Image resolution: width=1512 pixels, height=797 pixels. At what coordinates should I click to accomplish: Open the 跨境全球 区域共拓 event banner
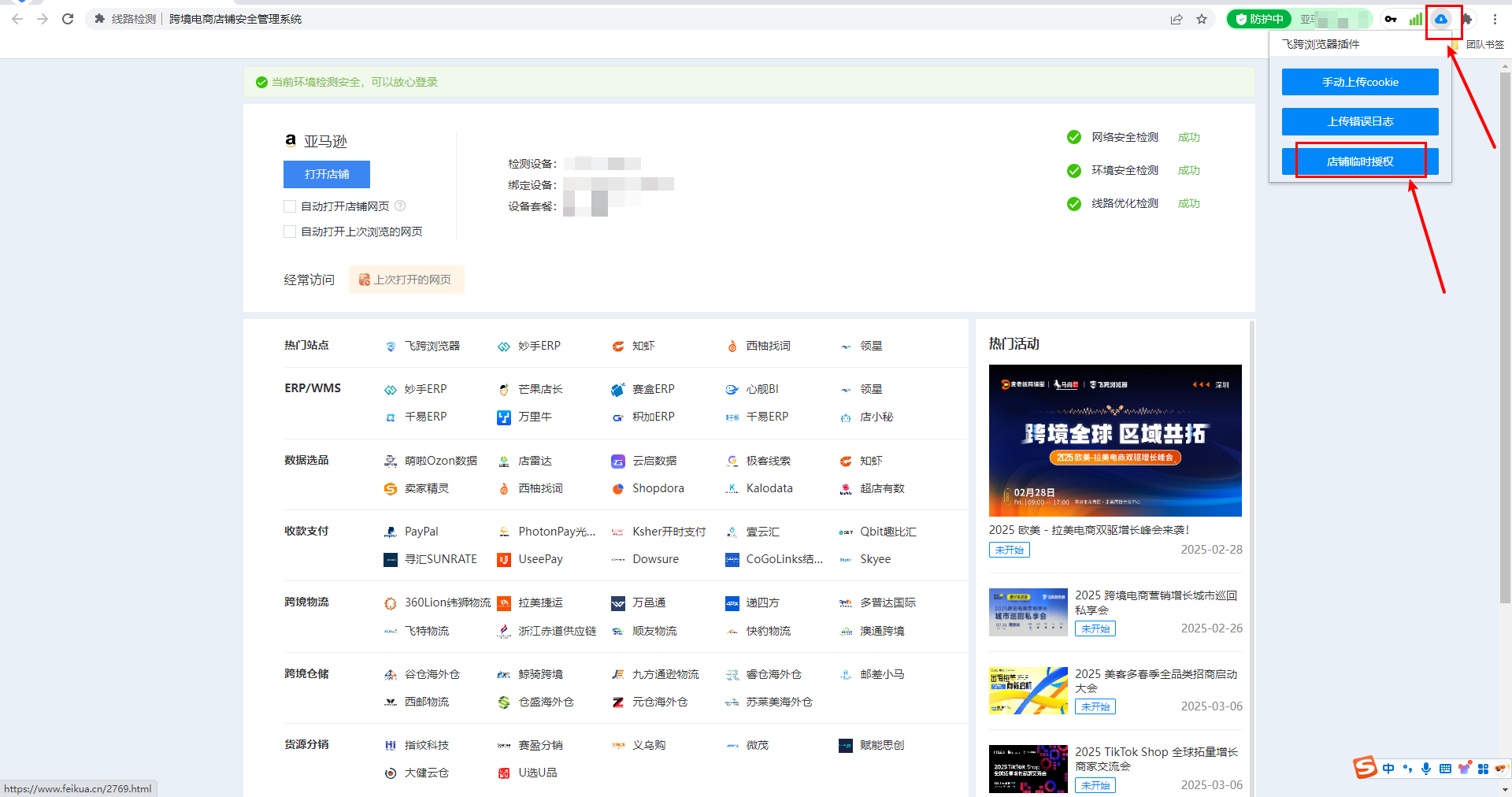click(x=1115, y=440)
